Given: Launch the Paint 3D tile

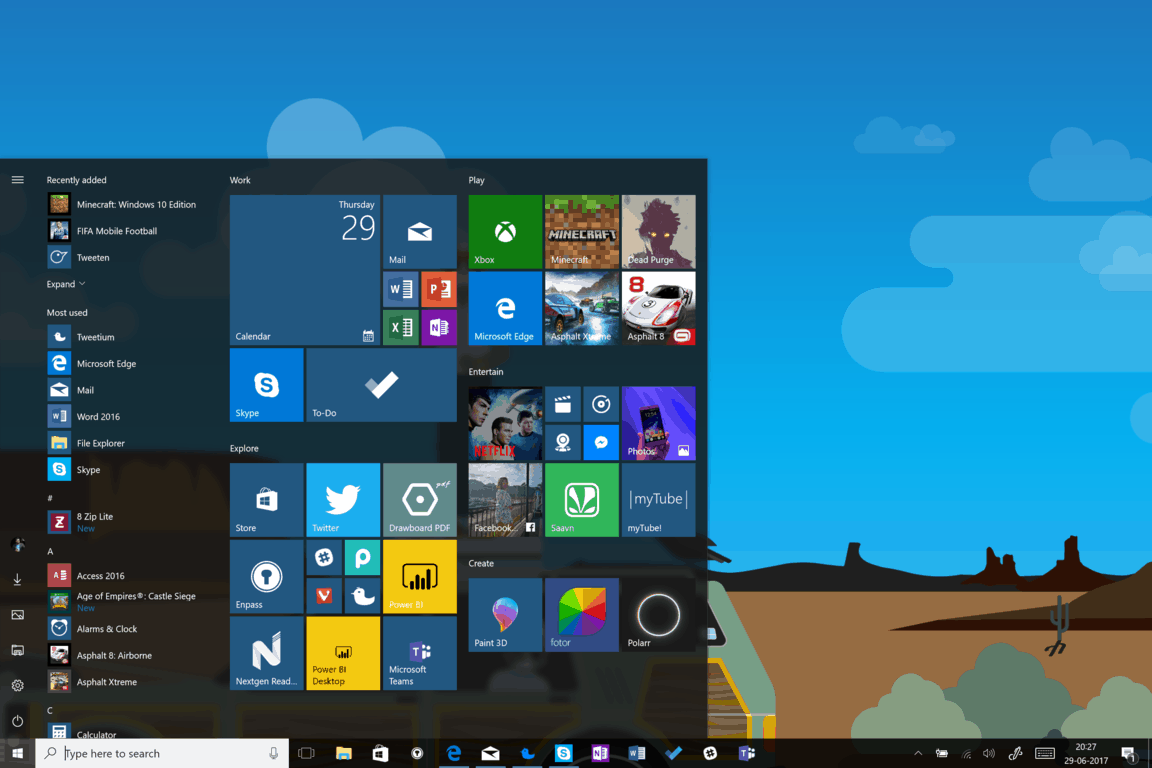Looking at the screenshot, I should point(505,615).
